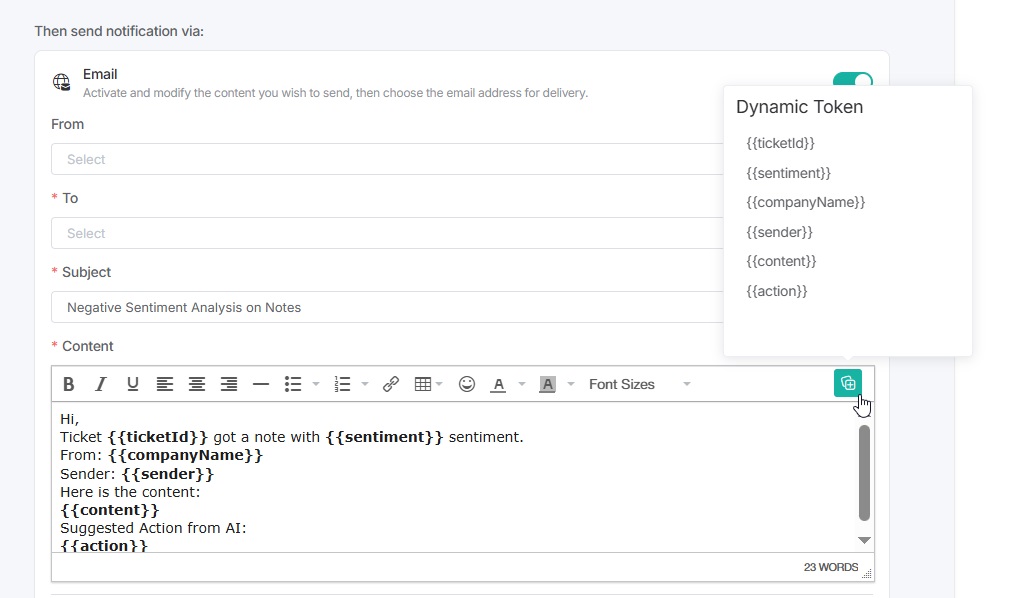The width and height of the screenshot is (1012, 598).
Task: Toggle bold formatting in the editor
Action: 69,384
